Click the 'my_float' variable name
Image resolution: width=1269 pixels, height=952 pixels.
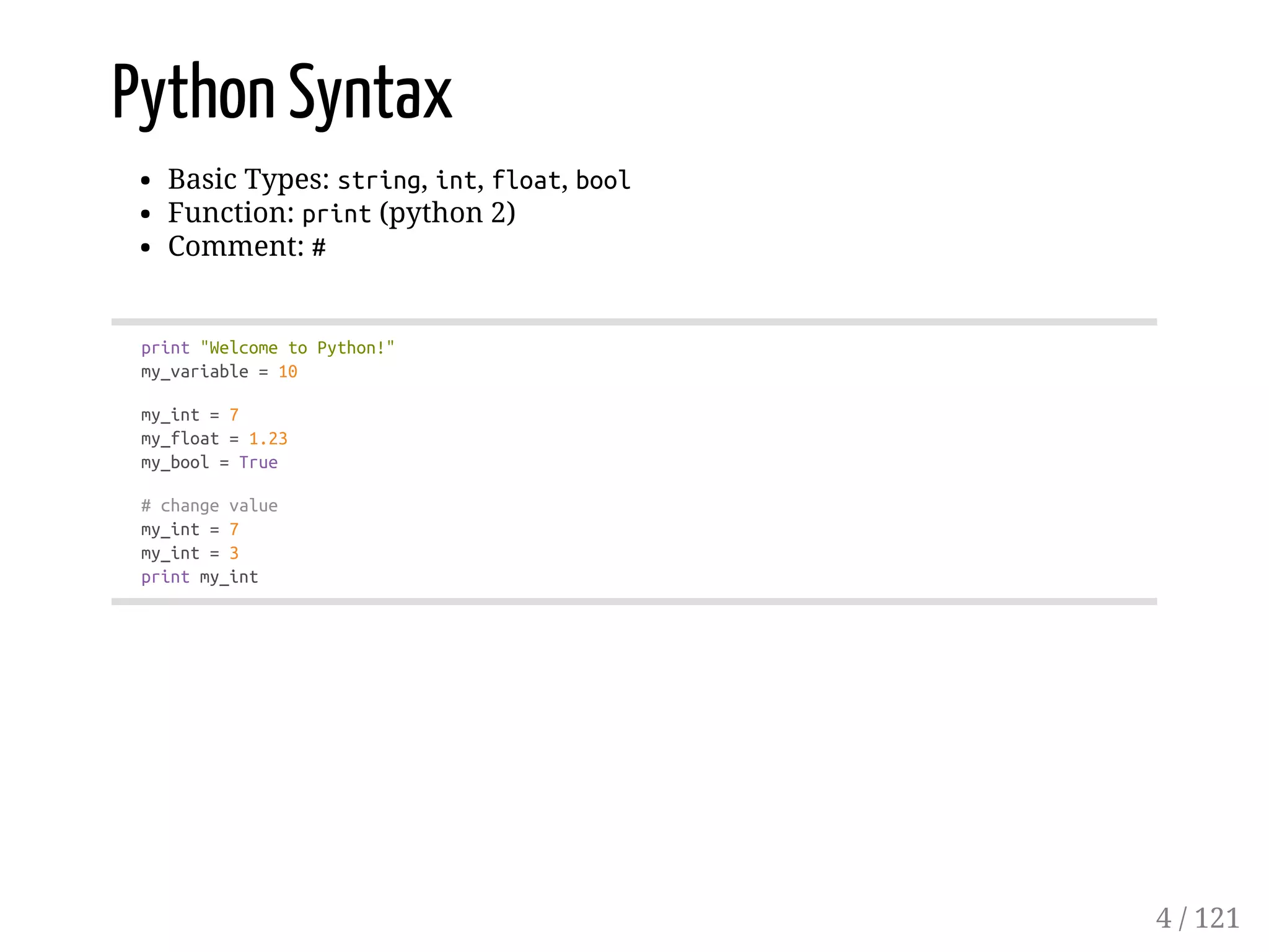[x=180, y=439]
